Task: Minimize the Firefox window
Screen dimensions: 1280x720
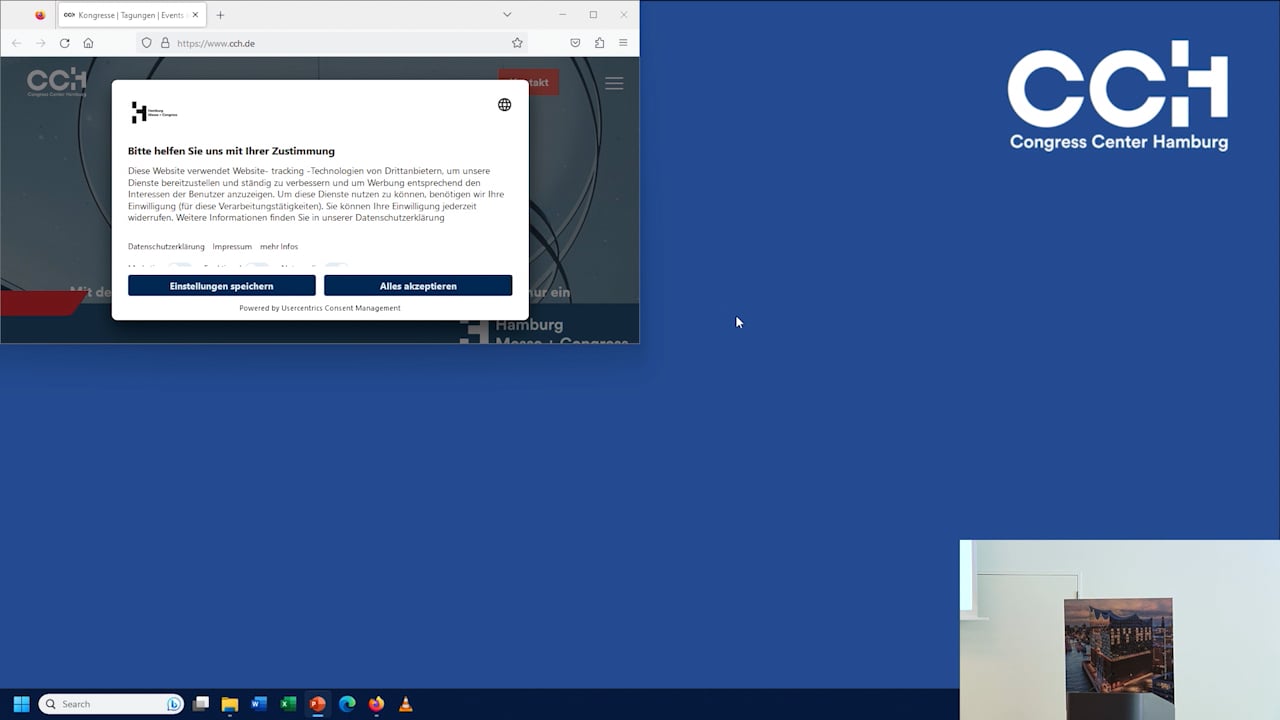Action: tap(562, 15)
